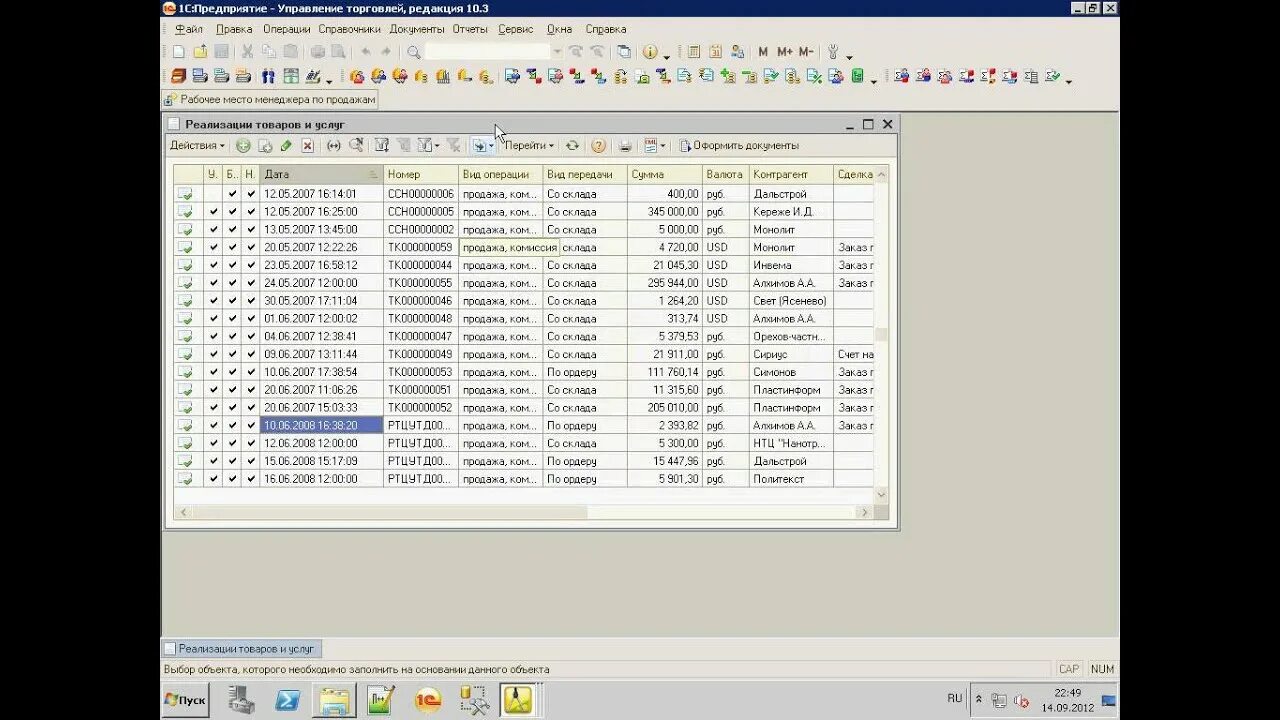Expand the filter history dropdown arrow
Image resolution: width=1280 pixels, height=720 pixels.
tap(437, 146)
